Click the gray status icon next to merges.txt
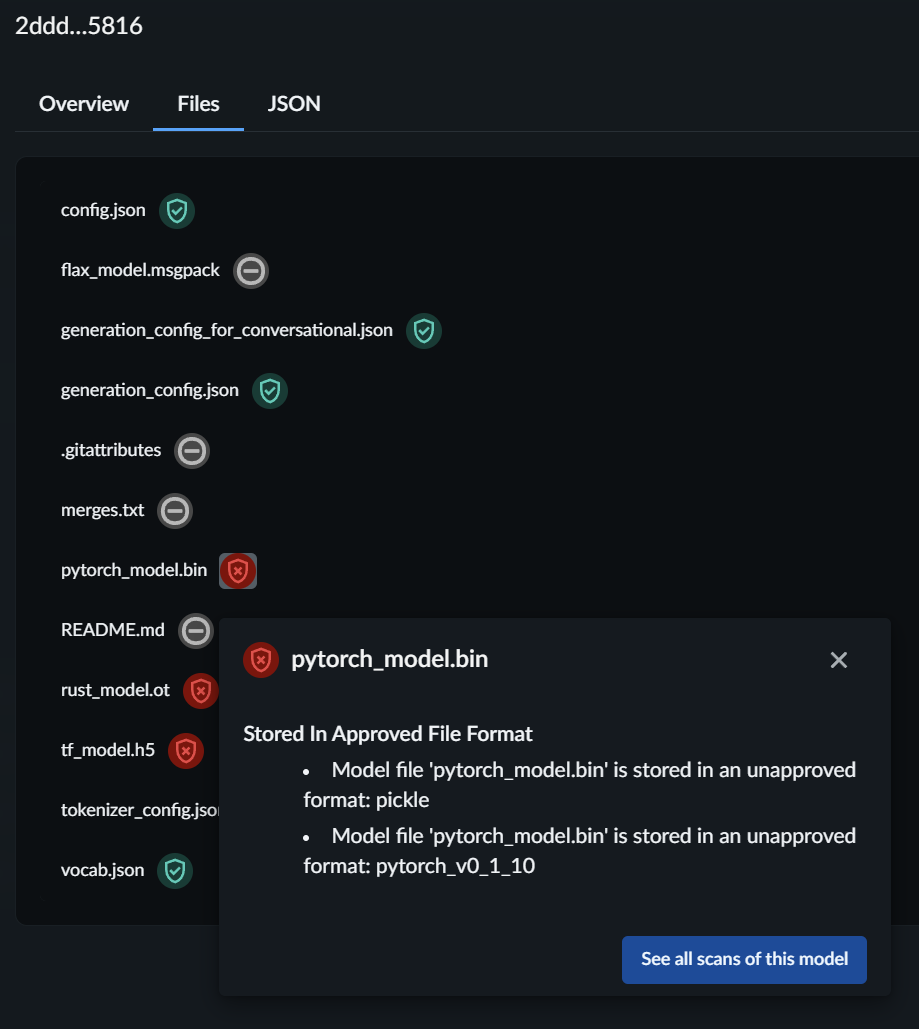The image size is (919, 1029). pyautogui.click(x=174, y=511)
